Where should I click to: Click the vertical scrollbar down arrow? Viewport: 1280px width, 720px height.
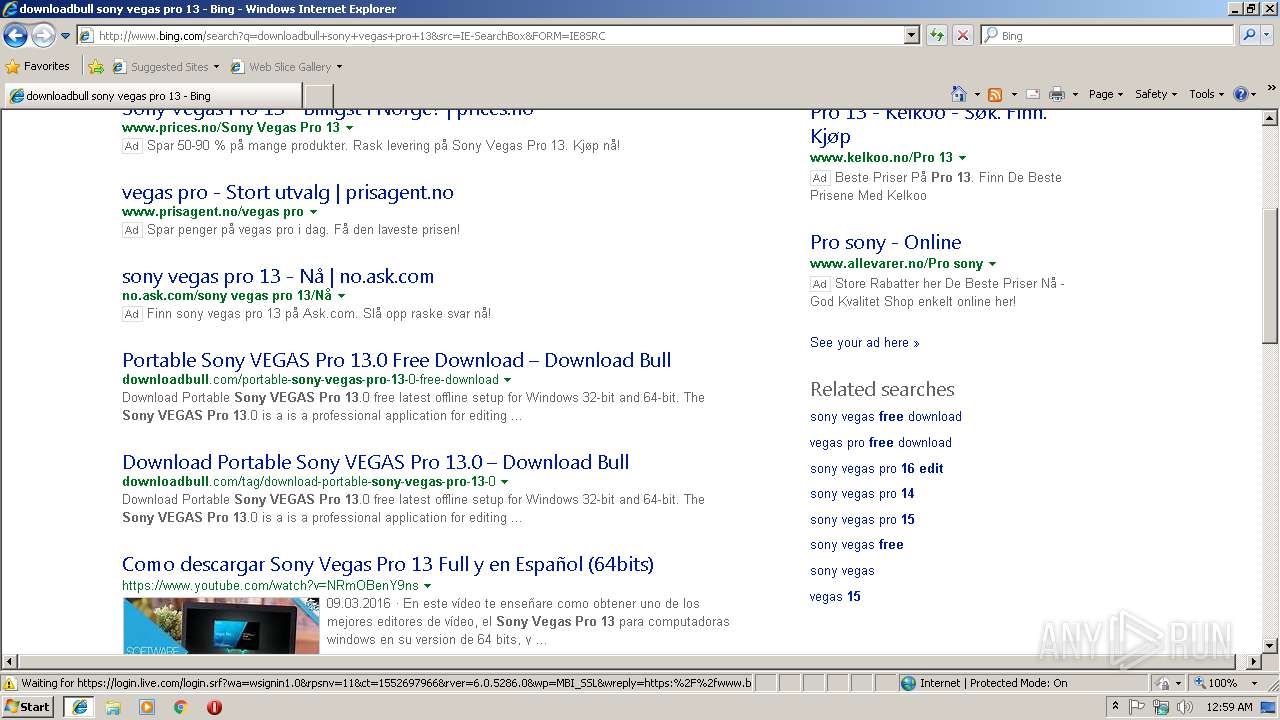tap(1270, 645)
